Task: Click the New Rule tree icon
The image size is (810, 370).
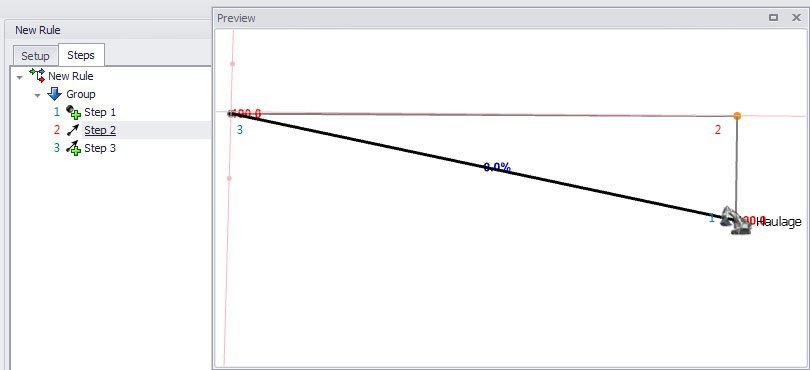Action: pyautogui.click(x=37, y=75)
